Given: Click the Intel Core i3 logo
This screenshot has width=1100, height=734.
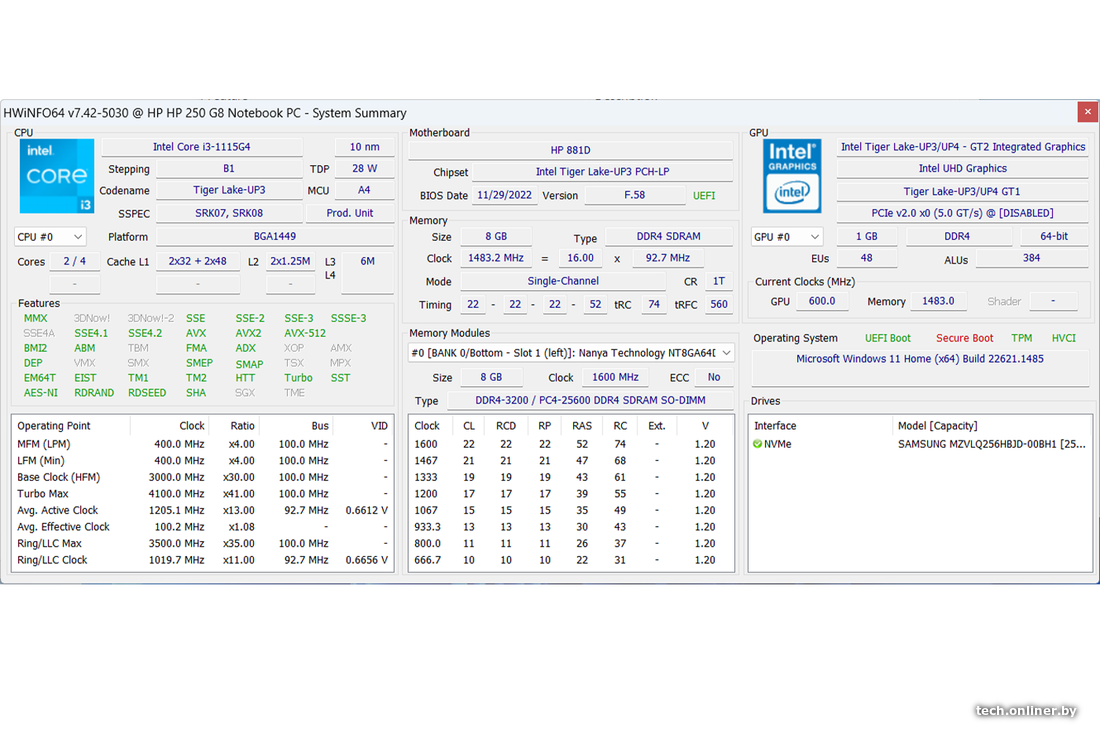Looking at the screenshot, I should tap(50, 176).
